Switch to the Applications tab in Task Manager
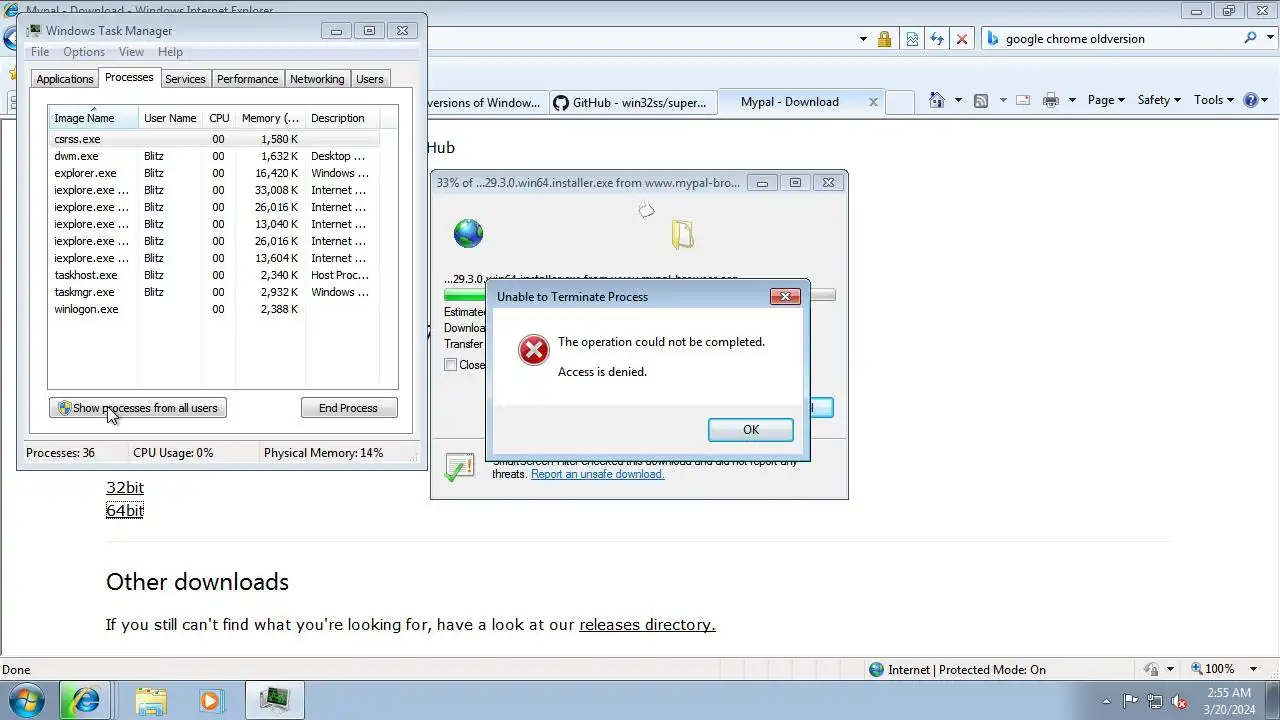Viewport: 1280px width, 720px height. click(65, 79)
